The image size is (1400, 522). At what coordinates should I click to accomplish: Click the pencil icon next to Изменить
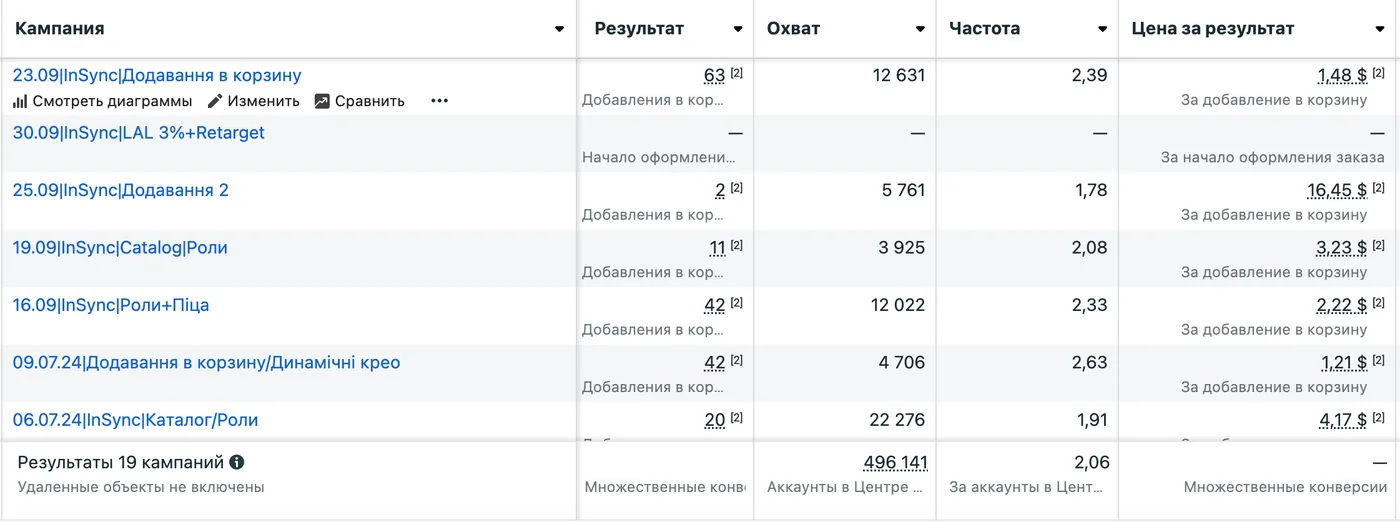214,101
